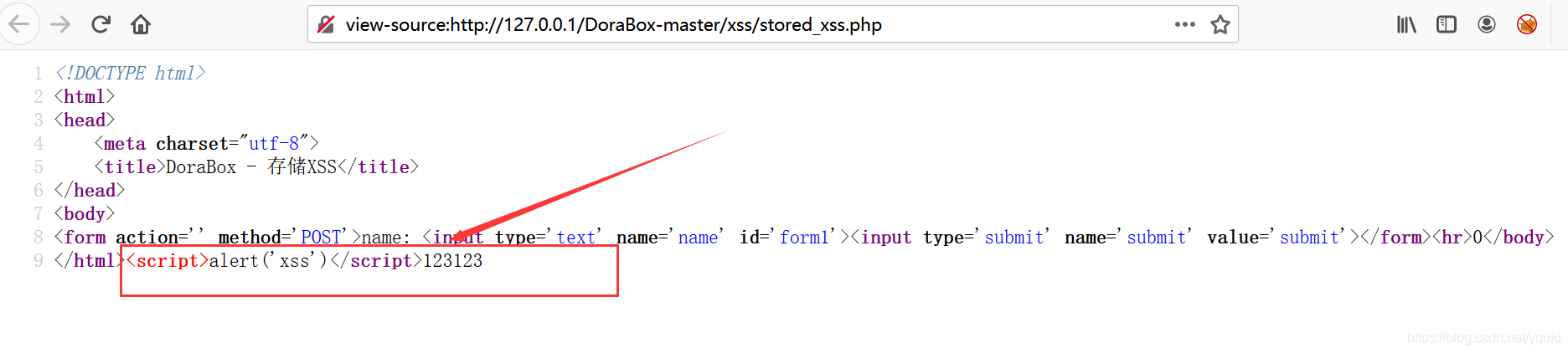Click the opening html tag on line 2
The width and height of the screenshot is (1568, 353).
(85, 97)
